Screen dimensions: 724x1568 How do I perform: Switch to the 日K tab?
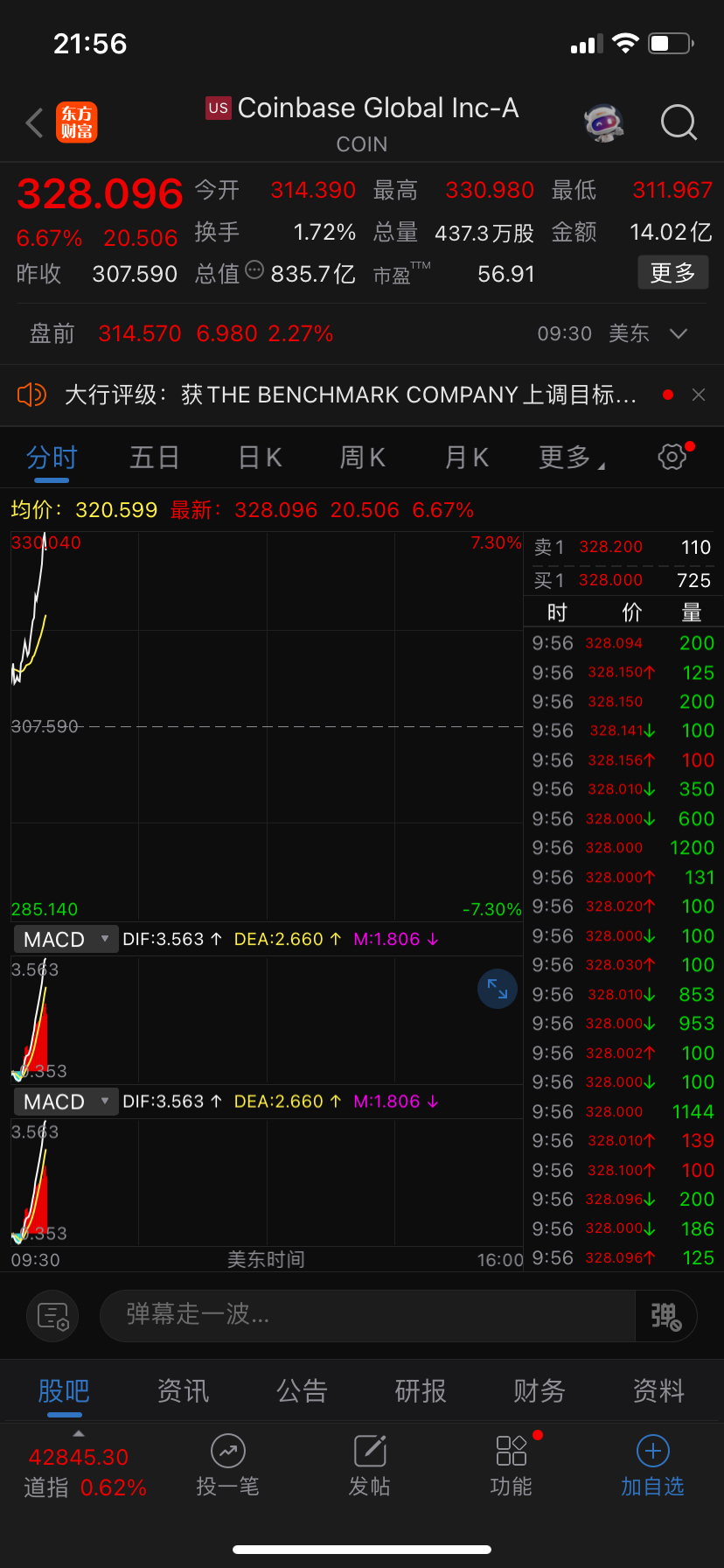[260, 458]
